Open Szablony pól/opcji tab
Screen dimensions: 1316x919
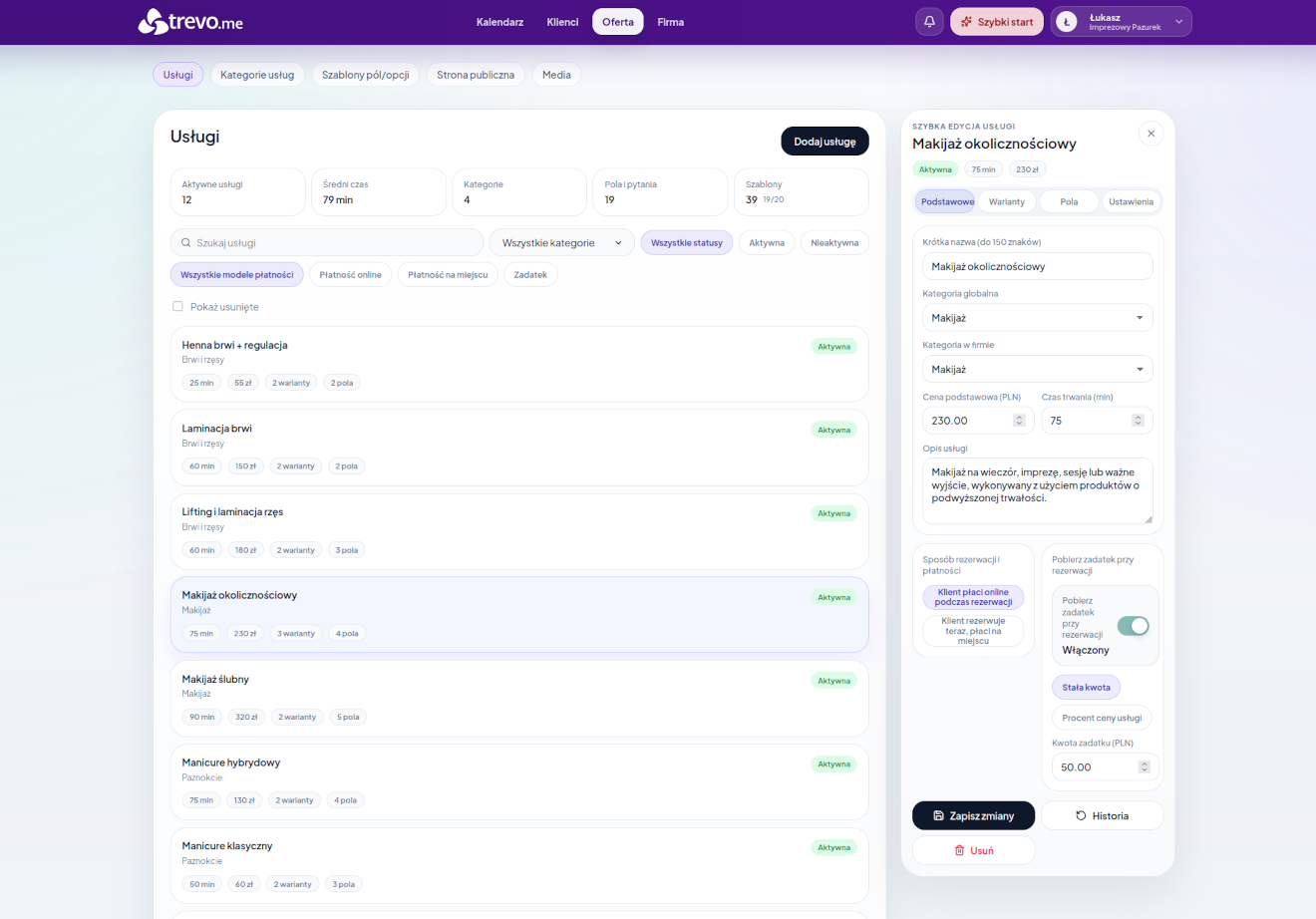pyautogui.click(x=366, y=75)
